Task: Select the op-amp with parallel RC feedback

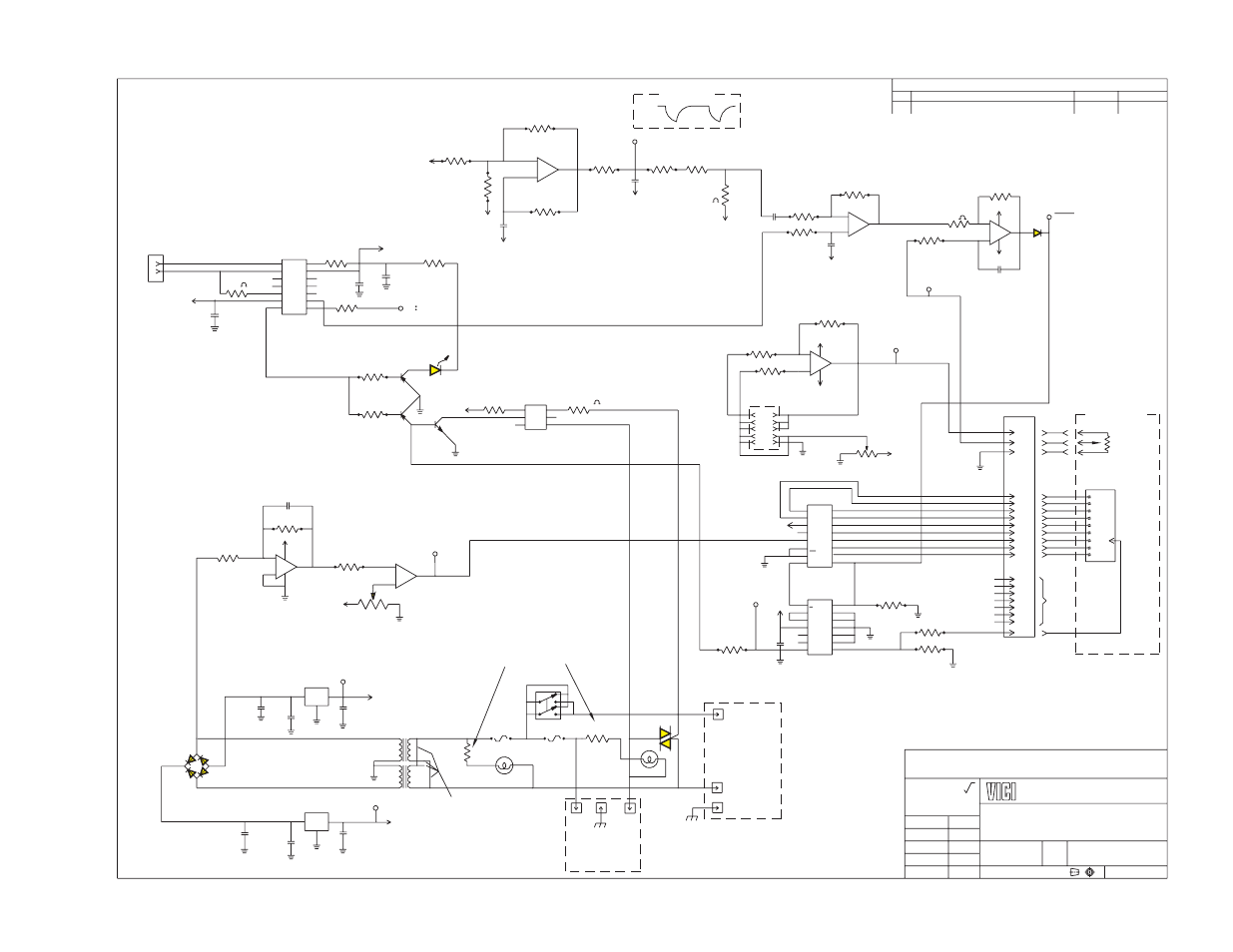Action: tap(287, 566)
